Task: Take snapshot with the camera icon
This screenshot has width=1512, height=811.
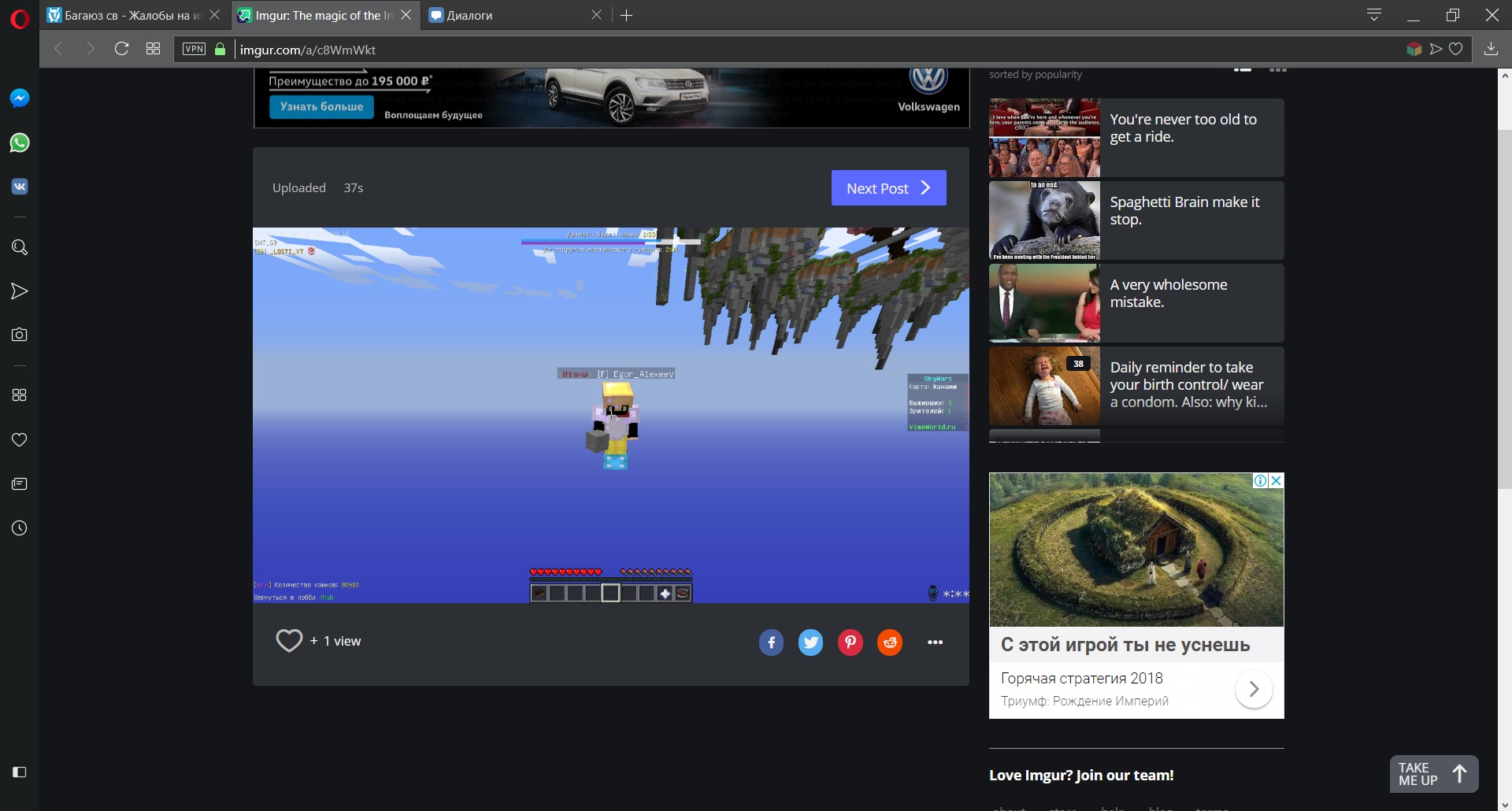Action: (x=20, y=335)
